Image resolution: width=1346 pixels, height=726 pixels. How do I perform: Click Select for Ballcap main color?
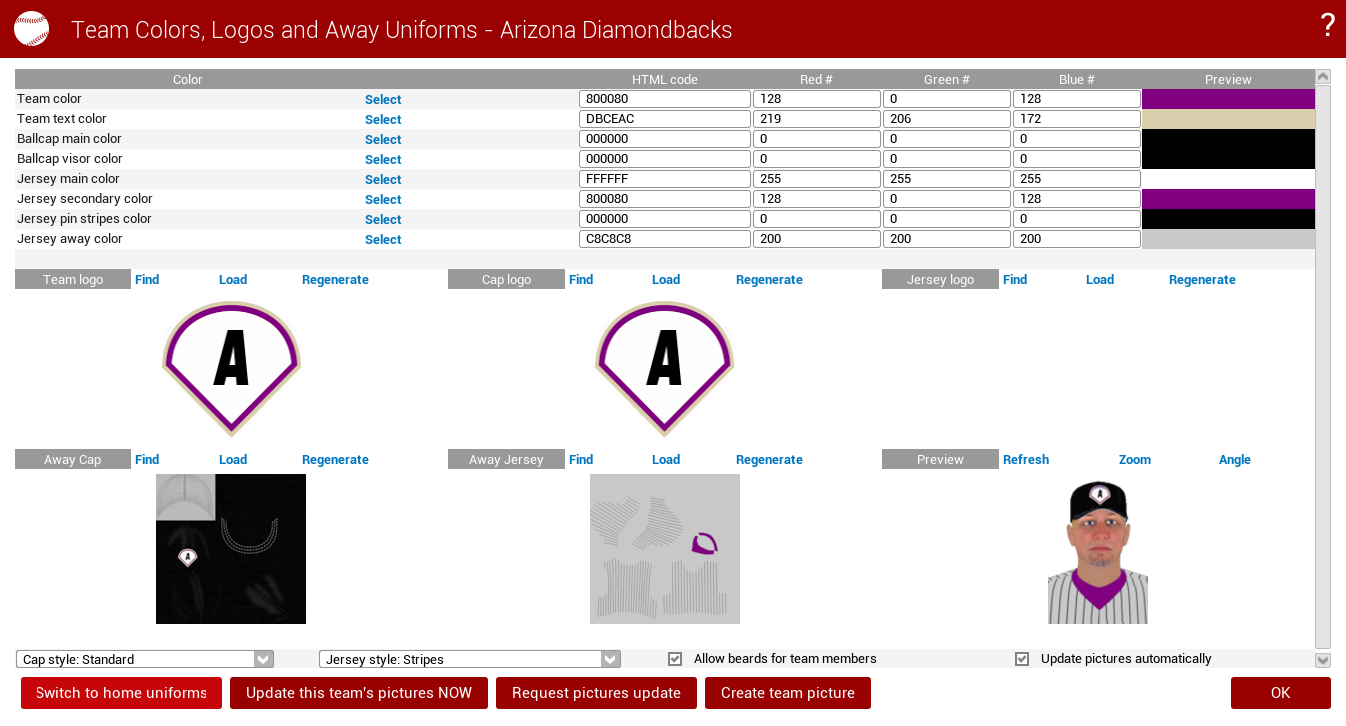coord(383,140)
